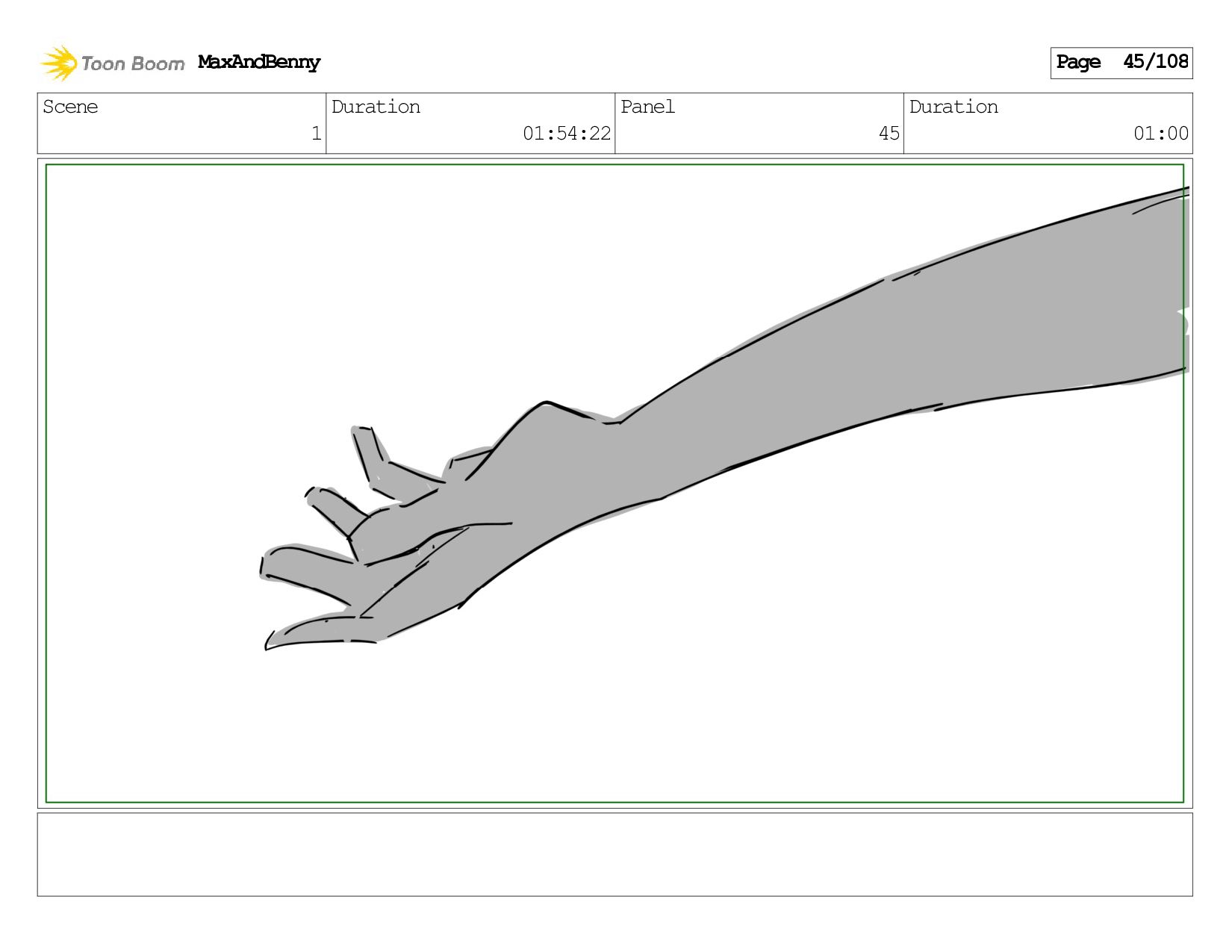The width and height of the screenshot is (1232, 952).
Task: Click the 'Toon Boom' logo text
Action: 133,63
